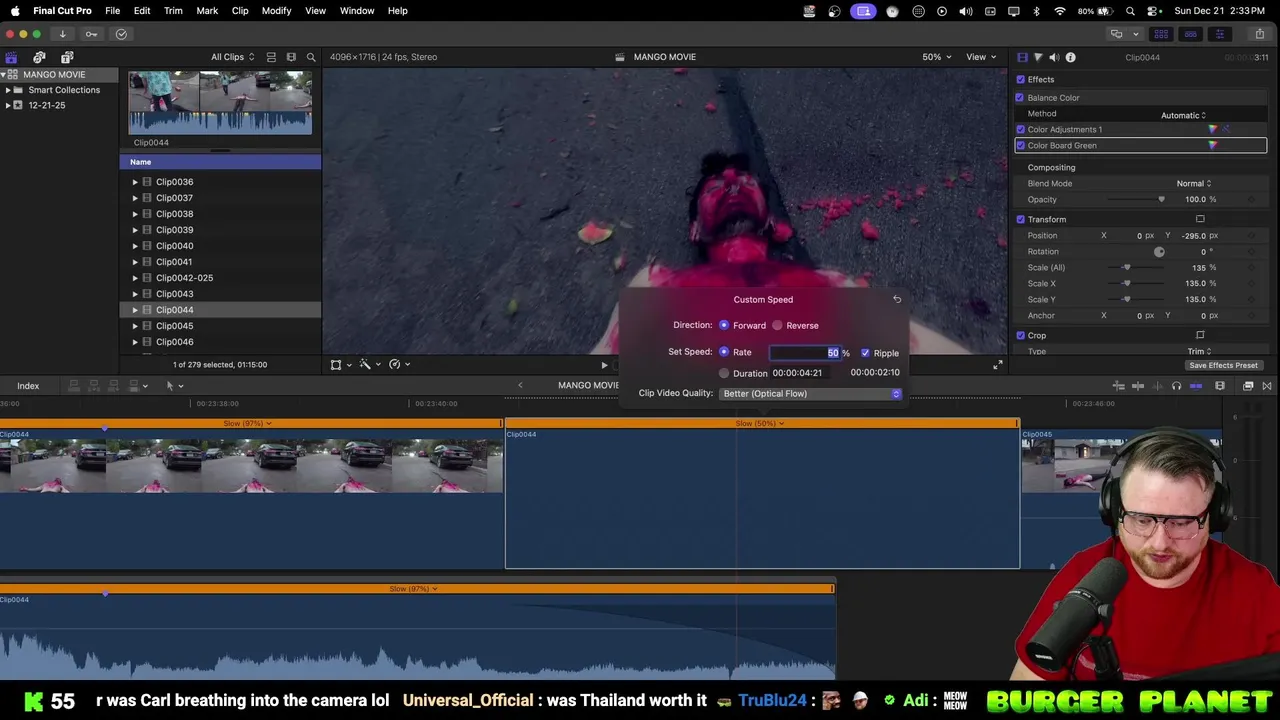Viewport: 1280px width, 720px height.
Task: Open Crop Type Trim dropdown
Action: pyautogui.click(x=1199, y=352)
